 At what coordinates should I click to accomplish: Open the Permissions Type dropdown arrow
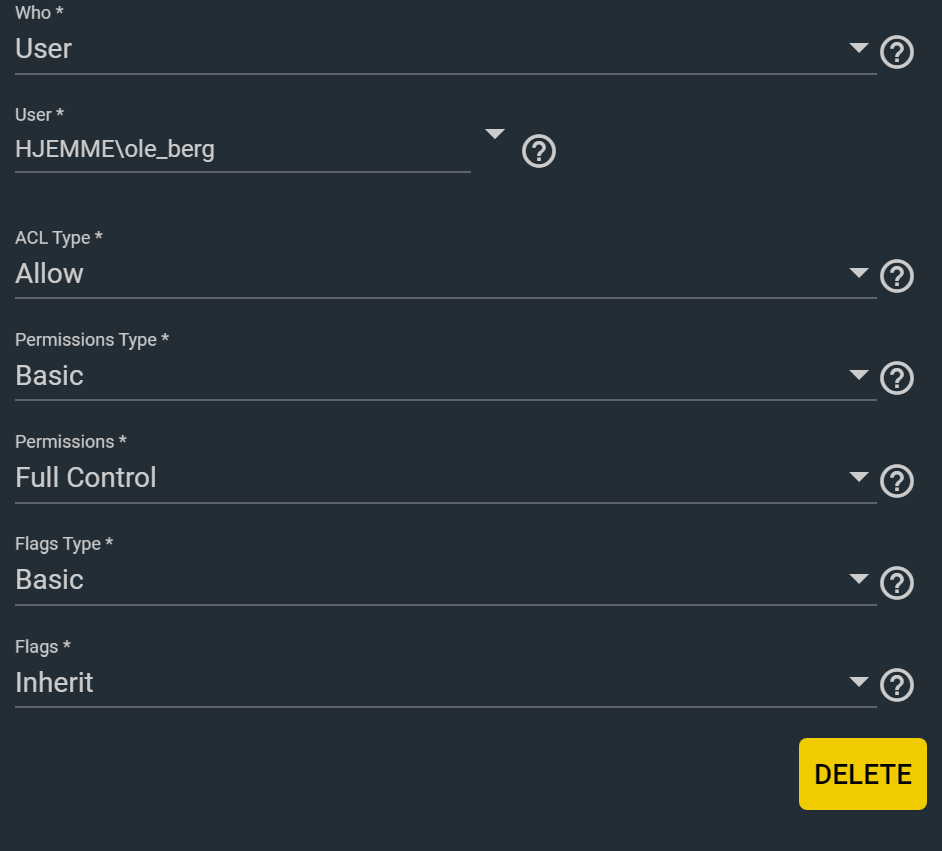tap(858, 375)
